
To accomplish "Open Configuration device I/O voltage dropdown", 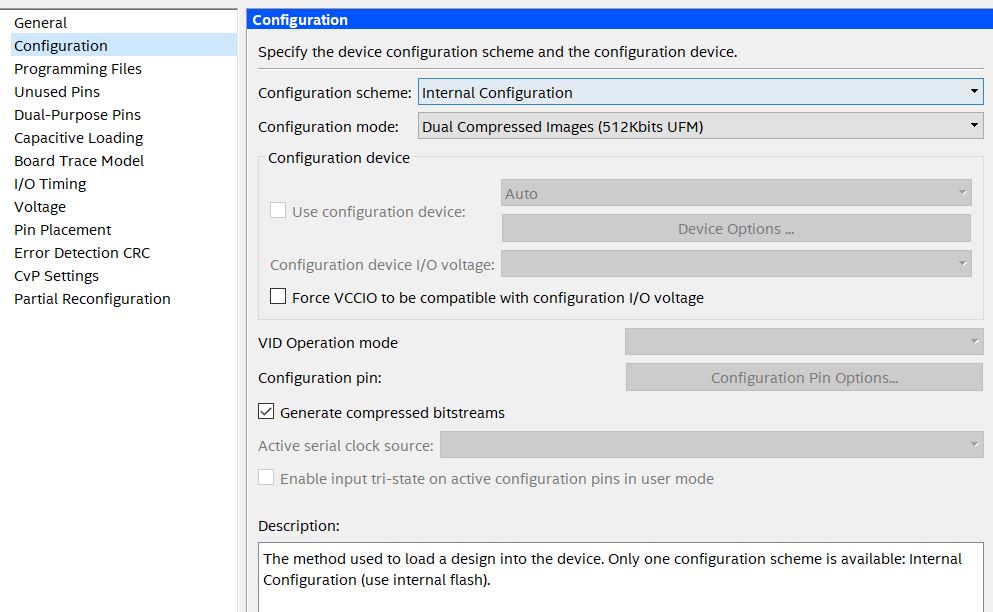I will 736,264.
